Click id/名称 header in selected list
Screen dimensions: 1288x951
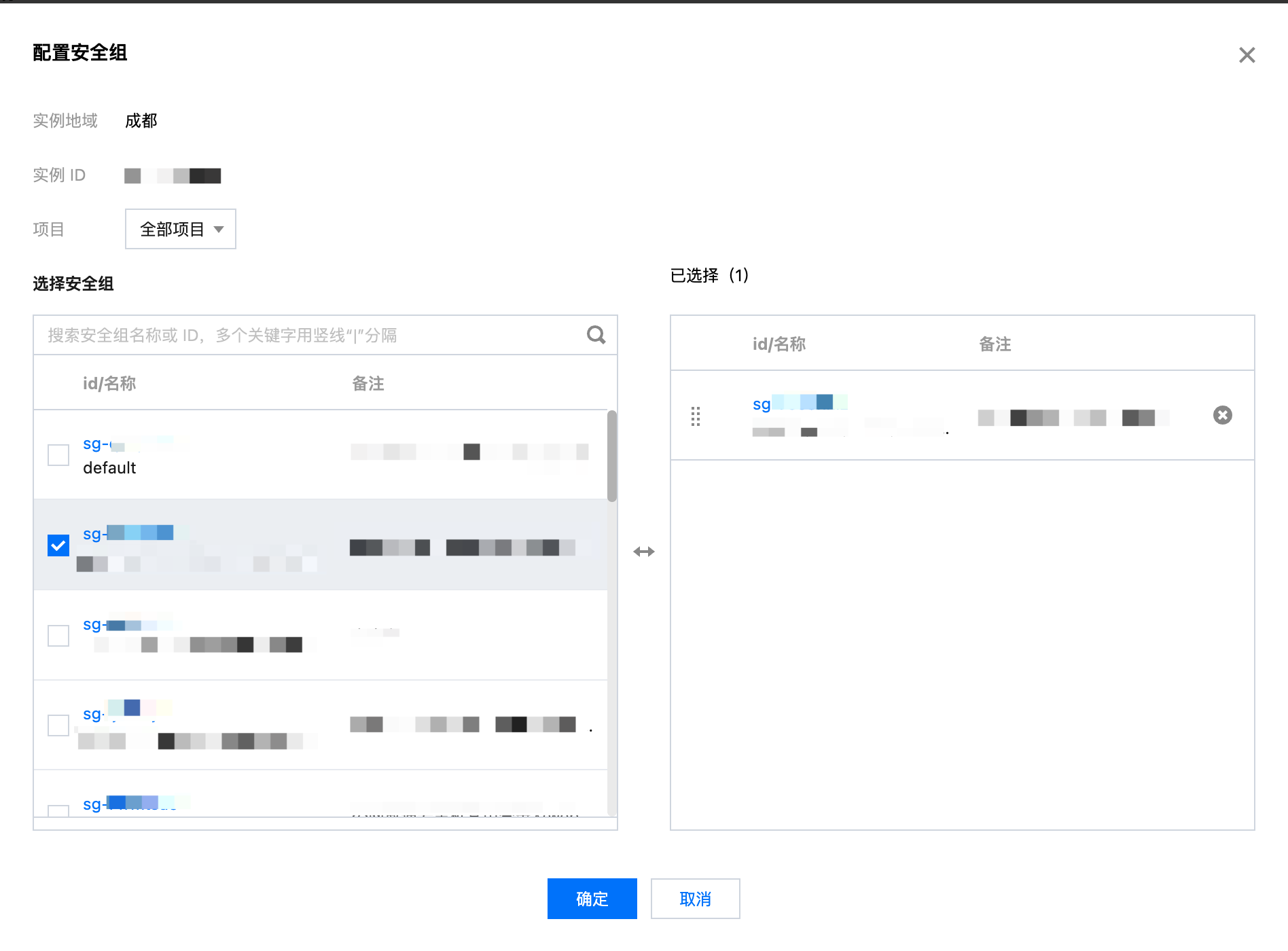tap(779, 344)
